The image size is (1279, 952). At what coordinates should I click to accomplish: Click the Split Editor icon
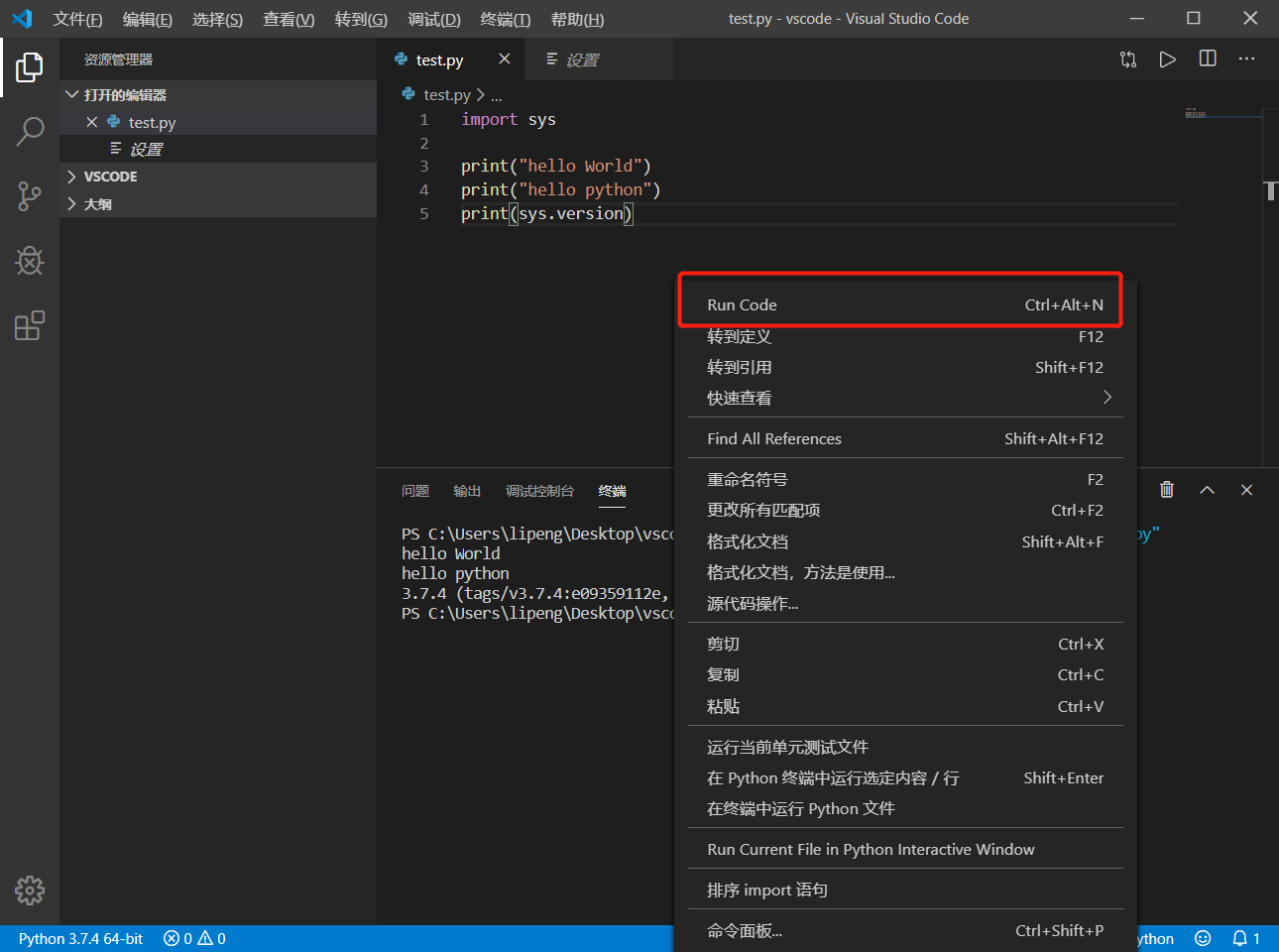pyautogui.click(x=1208, y=59)
